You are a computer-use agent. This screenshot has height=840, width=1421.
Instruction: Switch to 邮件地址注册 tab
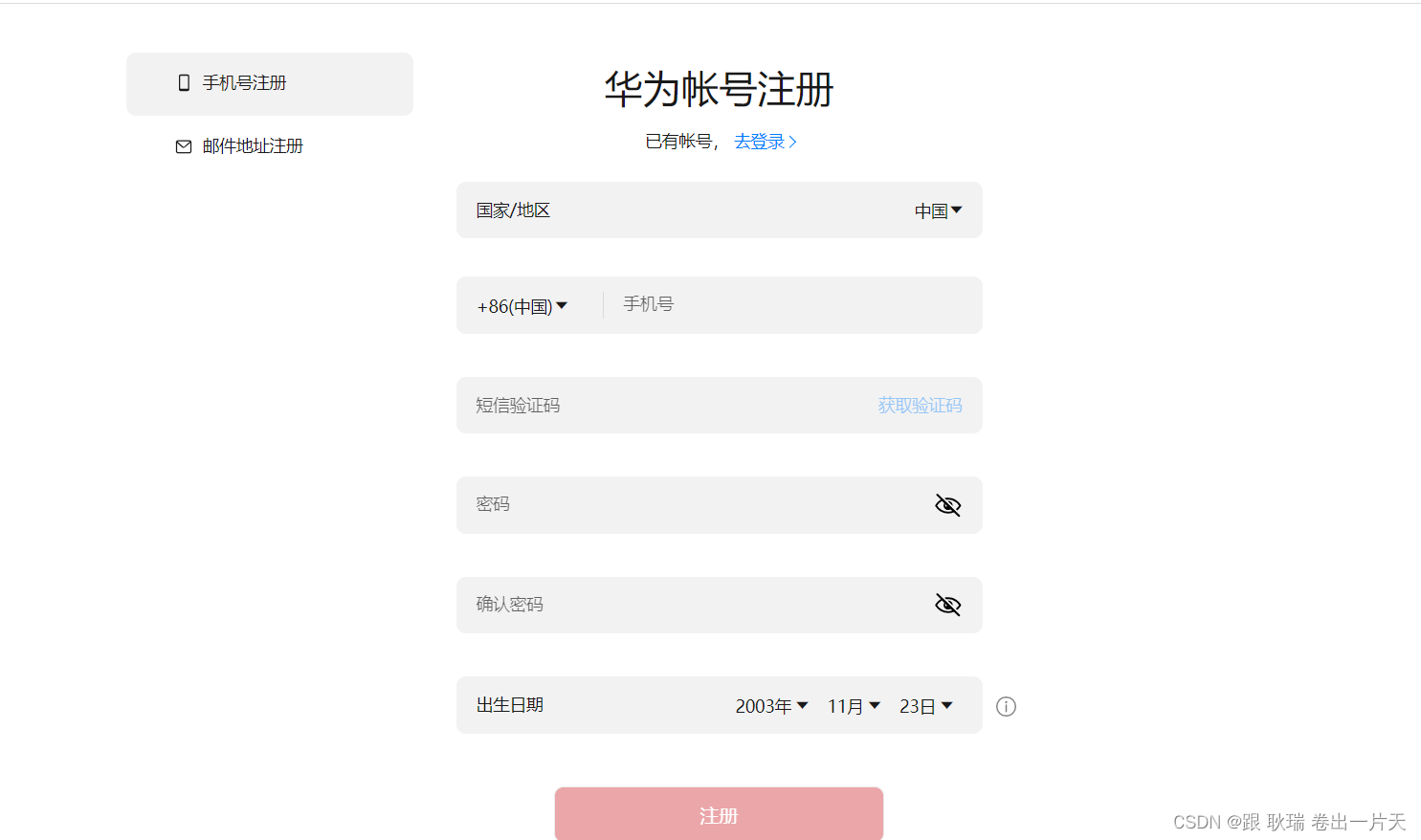coord(239,146)
